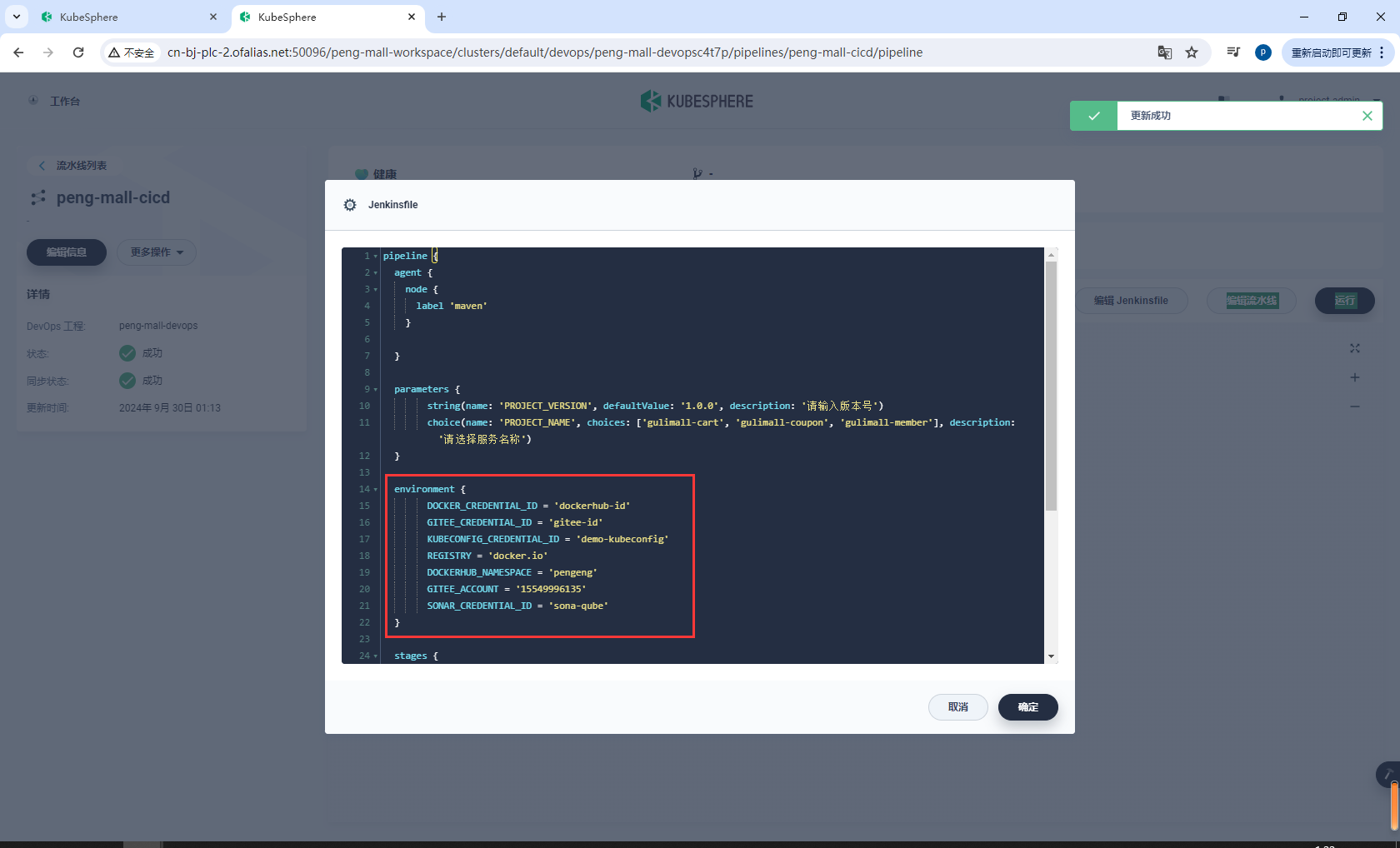Click the peng-mall-devops project value
Image resolution: width=1400 pixels, height=848 pixels.
click(x=158, y=326)
